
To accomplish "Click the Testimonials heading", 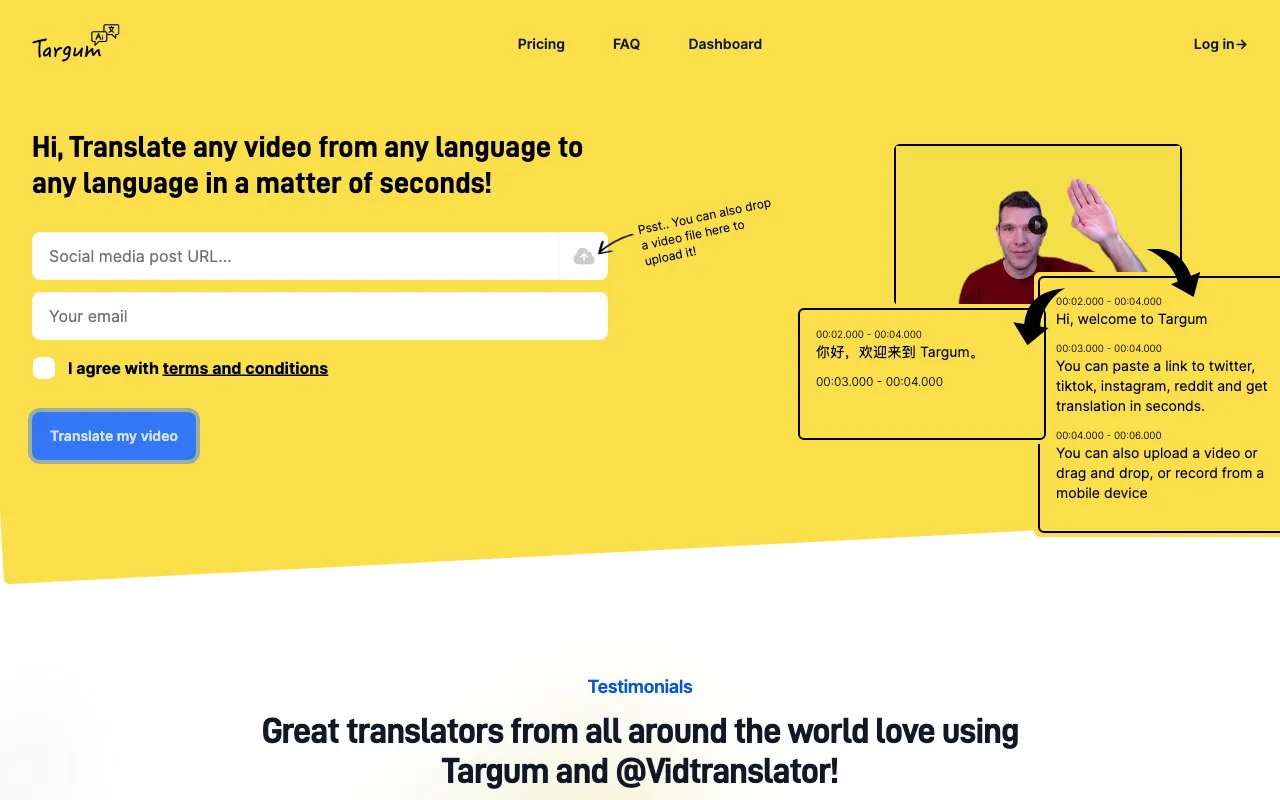I will point(640,687).
